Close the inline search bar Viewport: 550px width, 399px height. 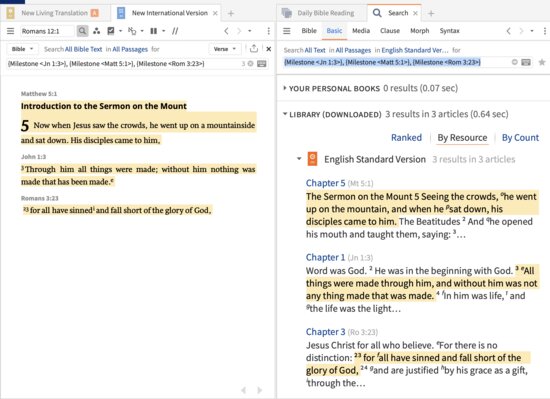click(269, 49)
